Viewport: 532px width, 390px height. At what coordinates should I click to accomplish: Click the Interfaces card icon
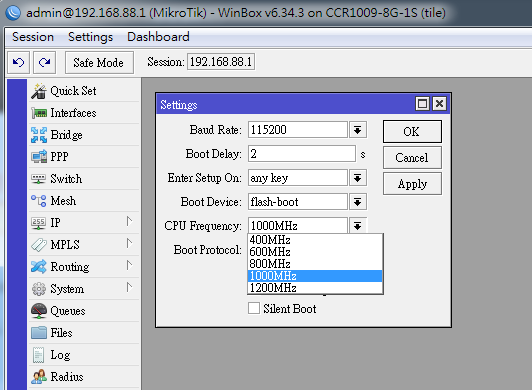39,113
